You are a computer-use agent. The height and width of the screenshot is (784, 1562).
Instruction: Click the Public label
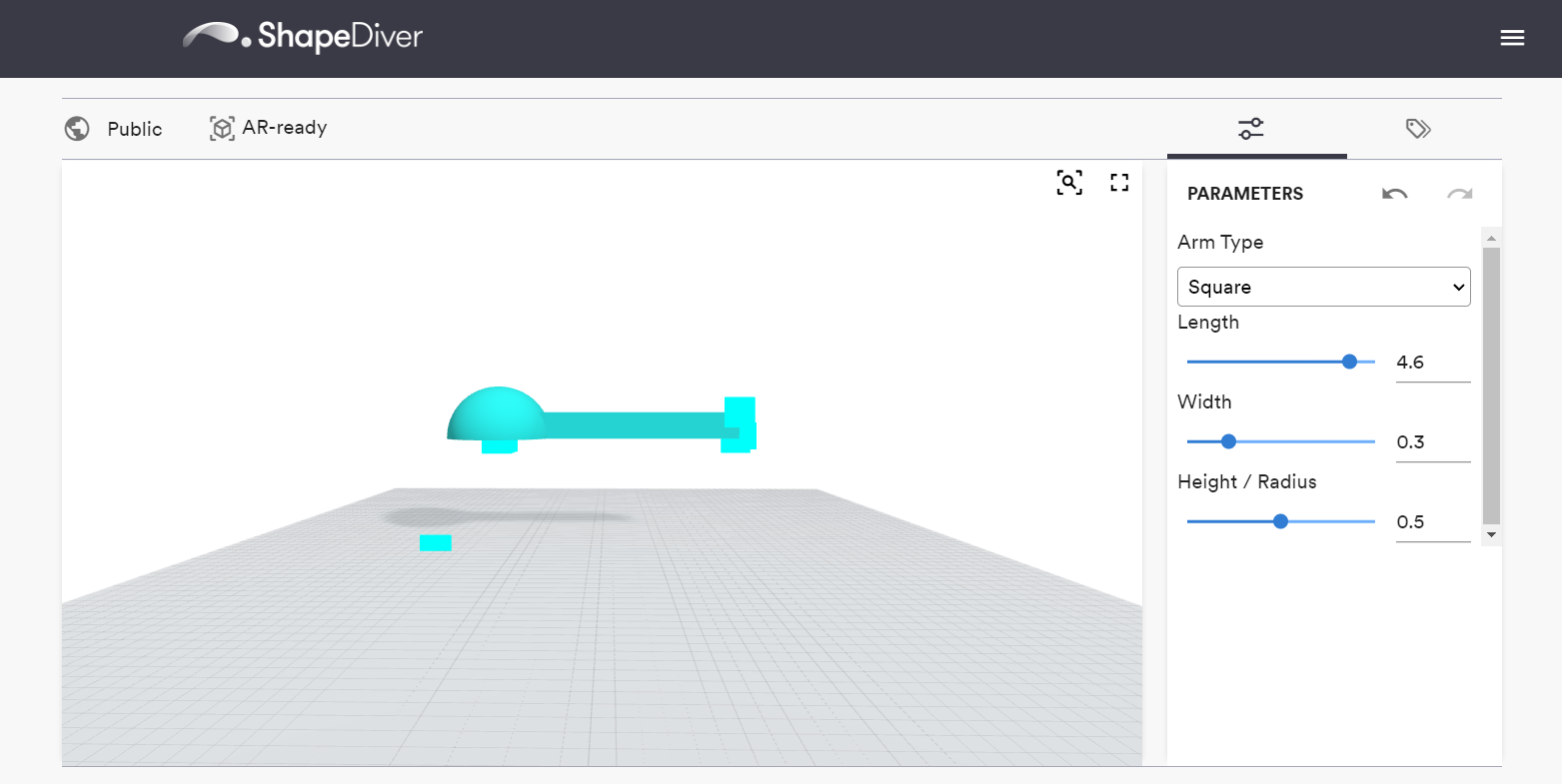click(x=133, y=129)
